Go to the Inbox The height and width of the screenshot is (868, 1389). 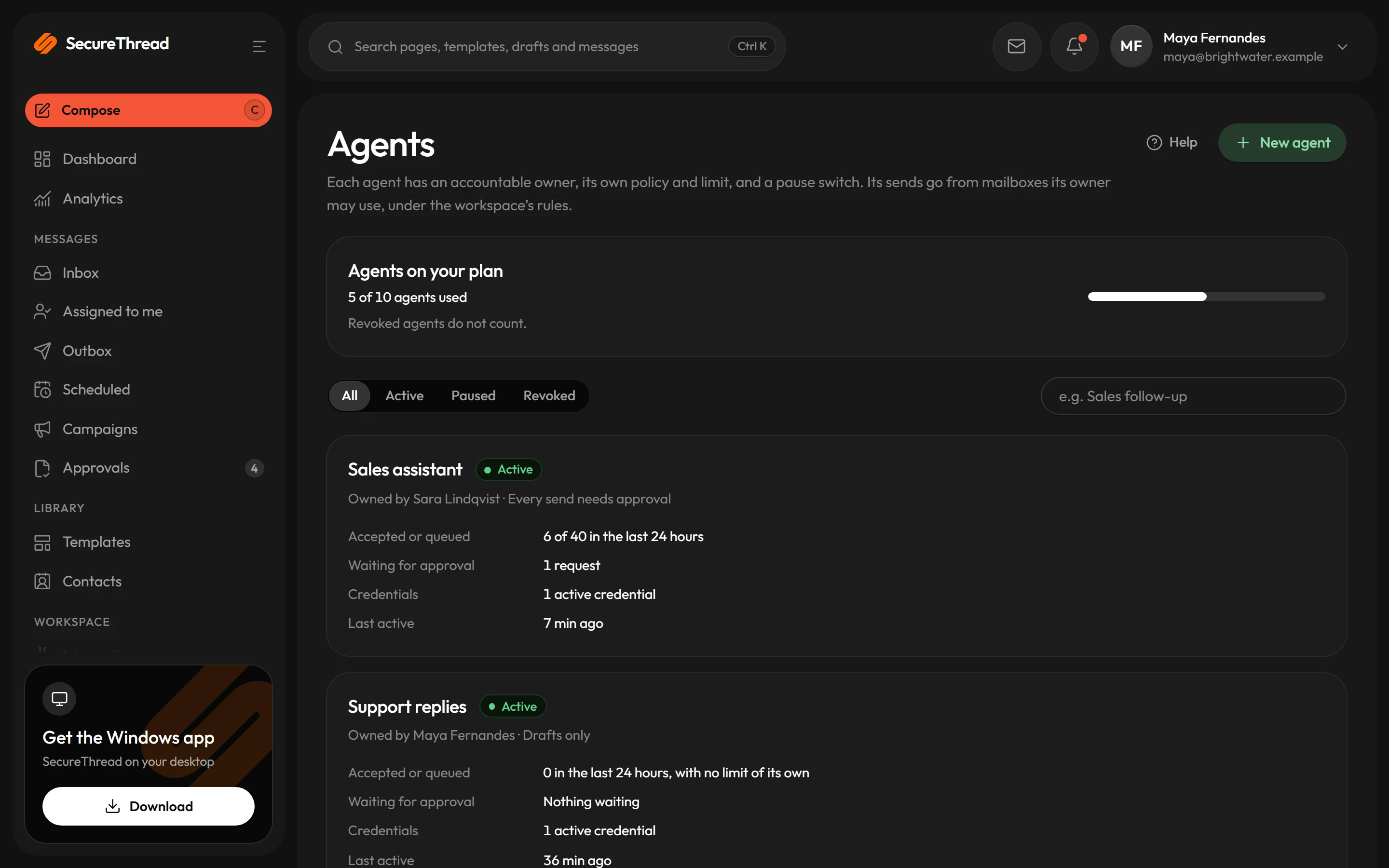point(148,272)
